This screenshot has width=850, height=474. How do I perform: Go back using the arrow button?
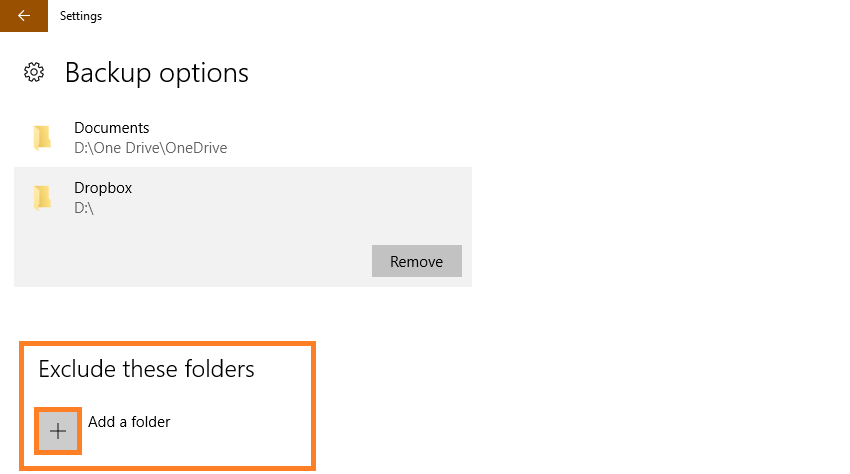pyautogui.click(x=24, y=16)
